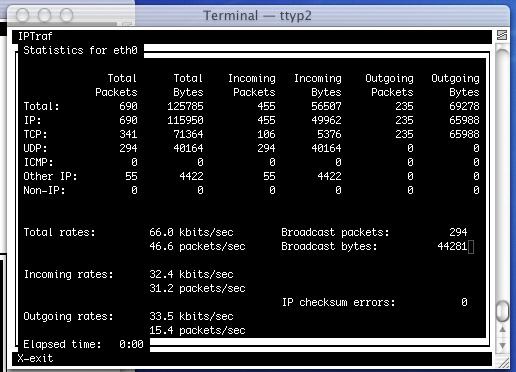This screenshot has height=372, width=516.
Task: Click the 66.0 kbits/sec total rate
Action: tap(191, 232)
